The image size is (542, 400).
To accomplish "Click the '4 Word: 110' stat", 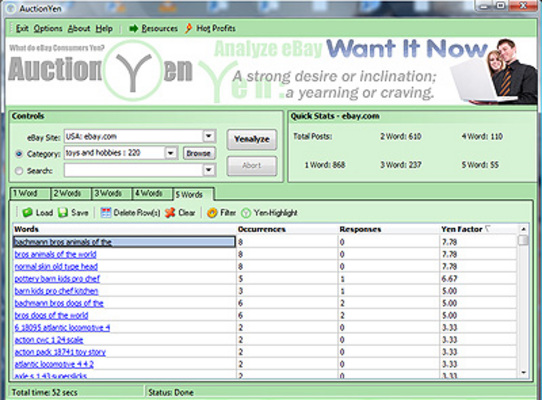I will [482, 137].
